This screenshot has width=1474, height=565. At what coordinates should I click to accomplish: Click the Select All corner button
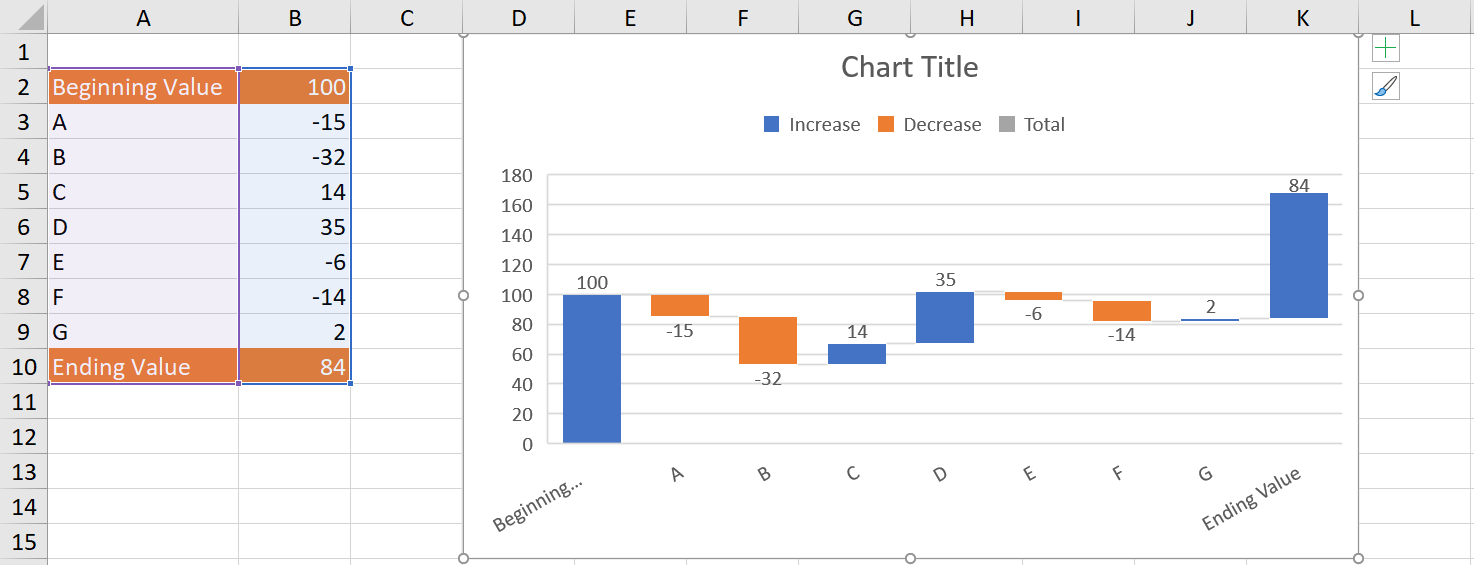tap(23, 17)
